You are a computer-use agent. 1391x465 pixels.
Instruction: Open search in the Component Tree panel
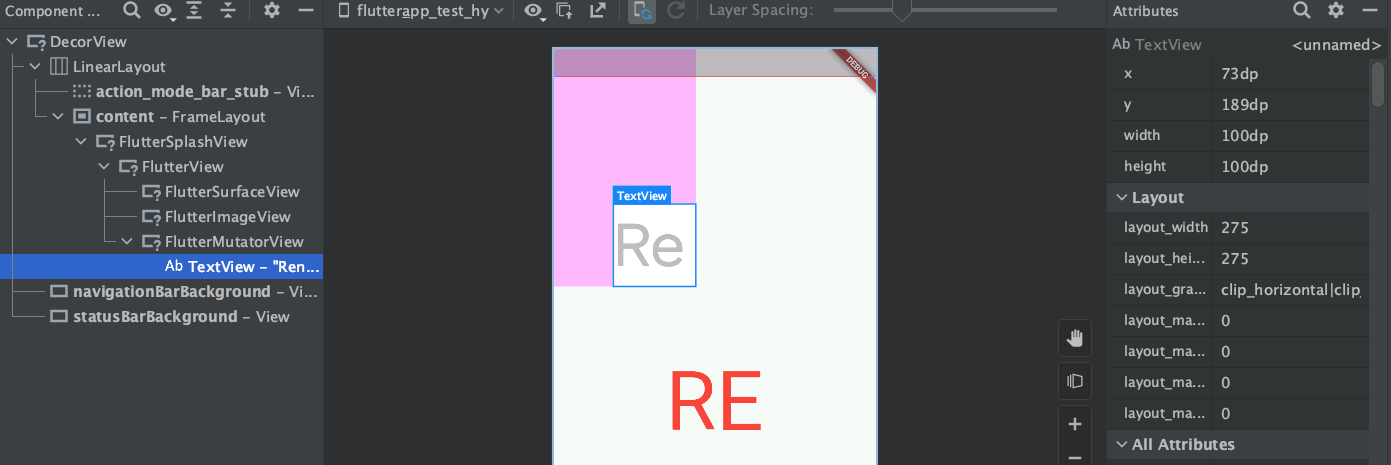point(132,11)
